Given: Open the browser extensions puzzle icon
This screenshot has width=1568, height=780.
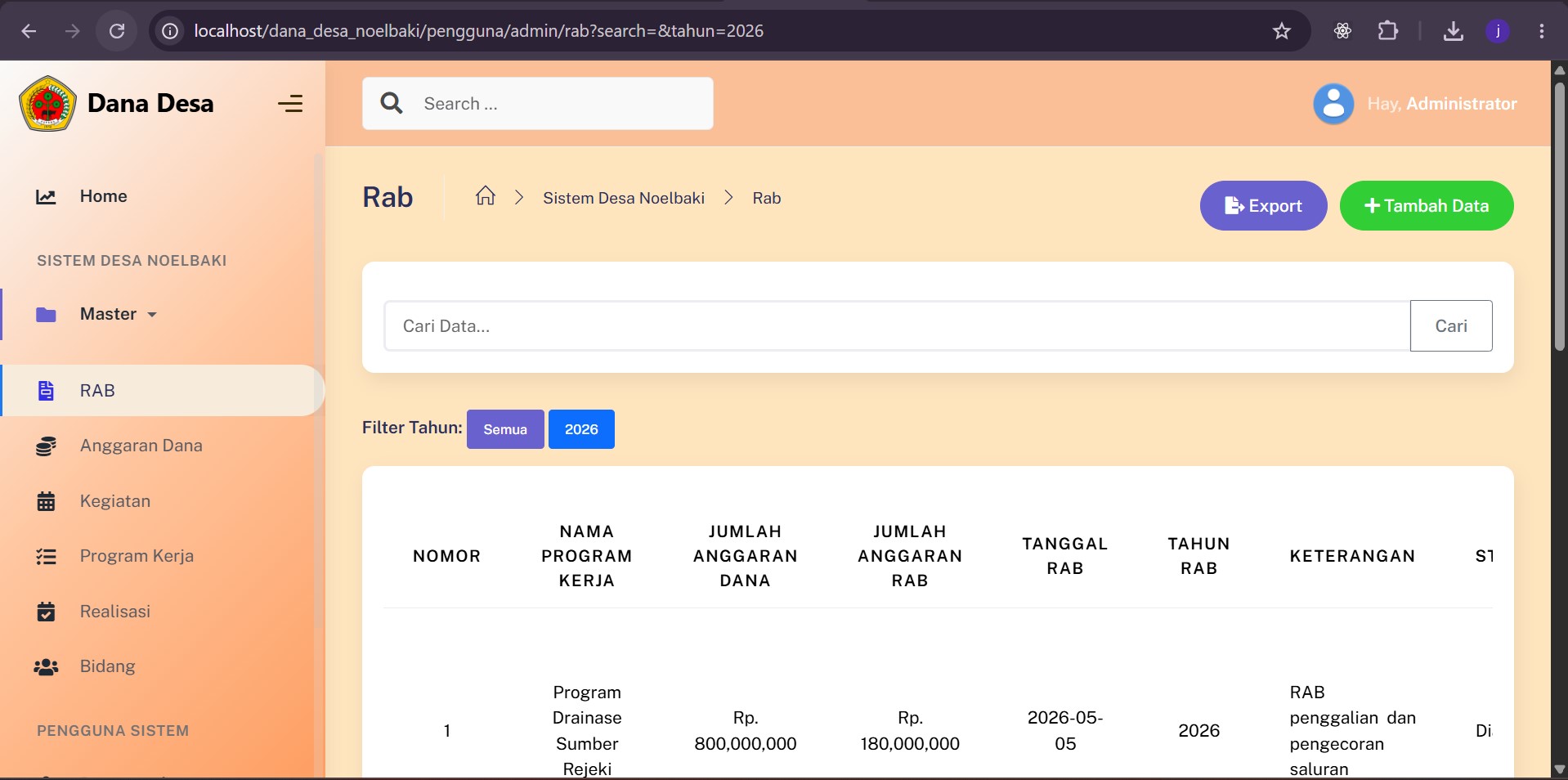Looking at the screenshot, I should 1387,31.
